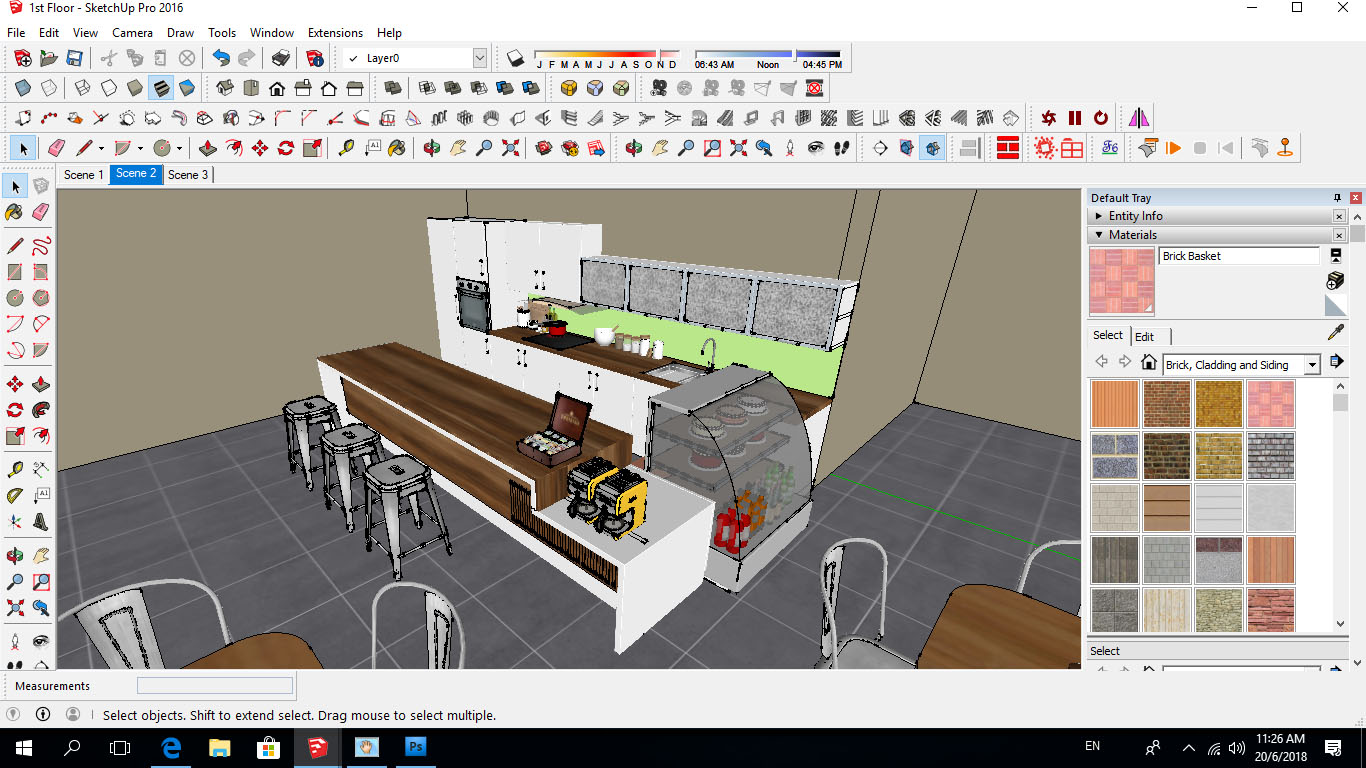Select the Protractor tool in left toolbar

(15, 495)
